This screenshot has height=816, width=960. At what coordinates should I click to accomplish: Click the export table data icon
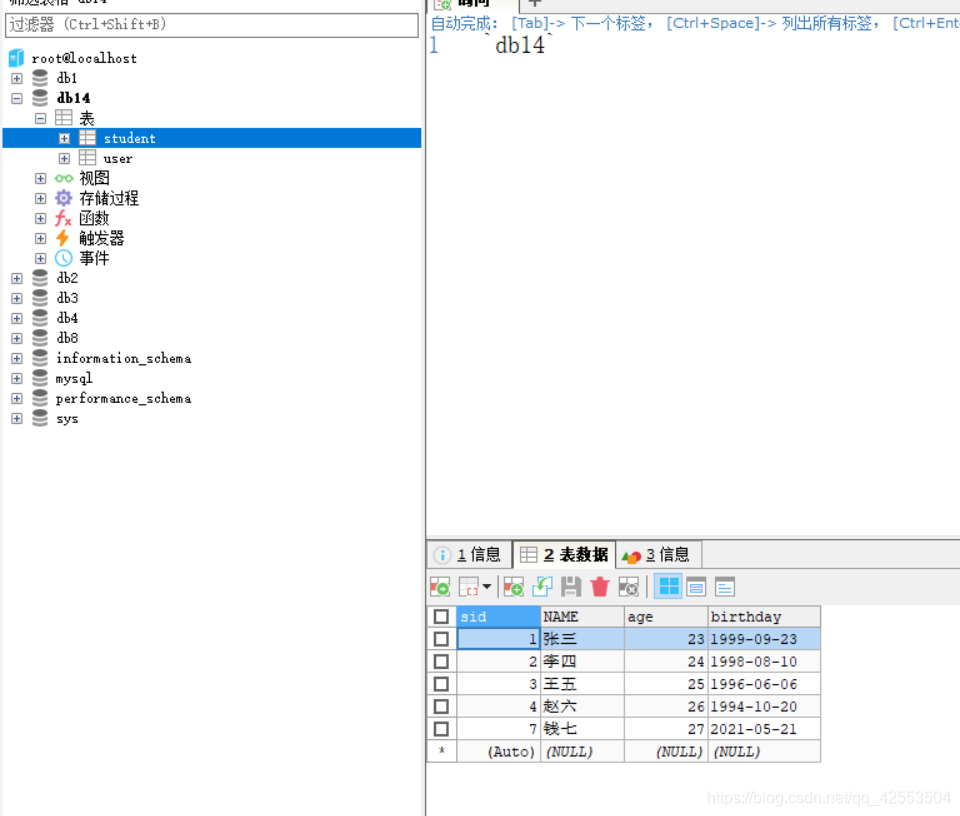click(440, 587)
